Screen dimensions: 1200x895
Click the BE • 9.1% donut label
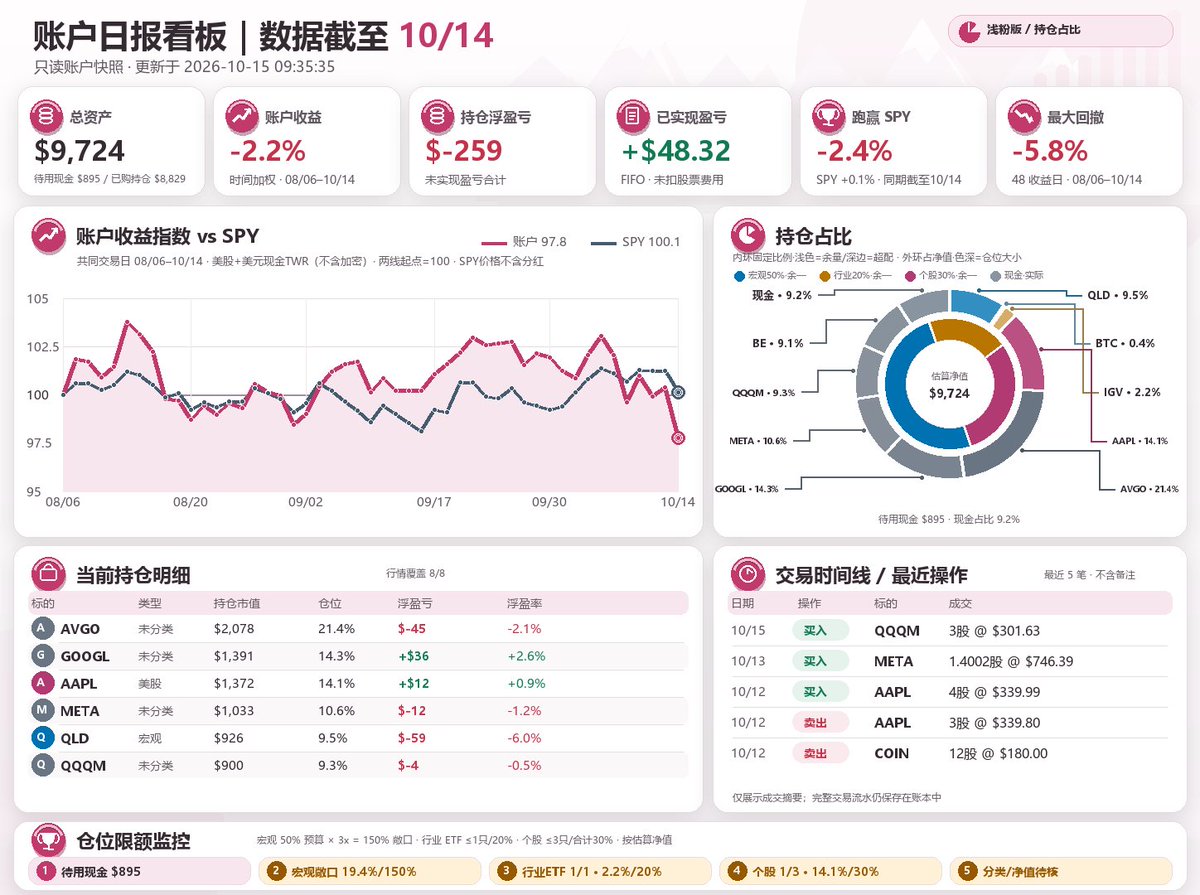click(x=778, y=343)
